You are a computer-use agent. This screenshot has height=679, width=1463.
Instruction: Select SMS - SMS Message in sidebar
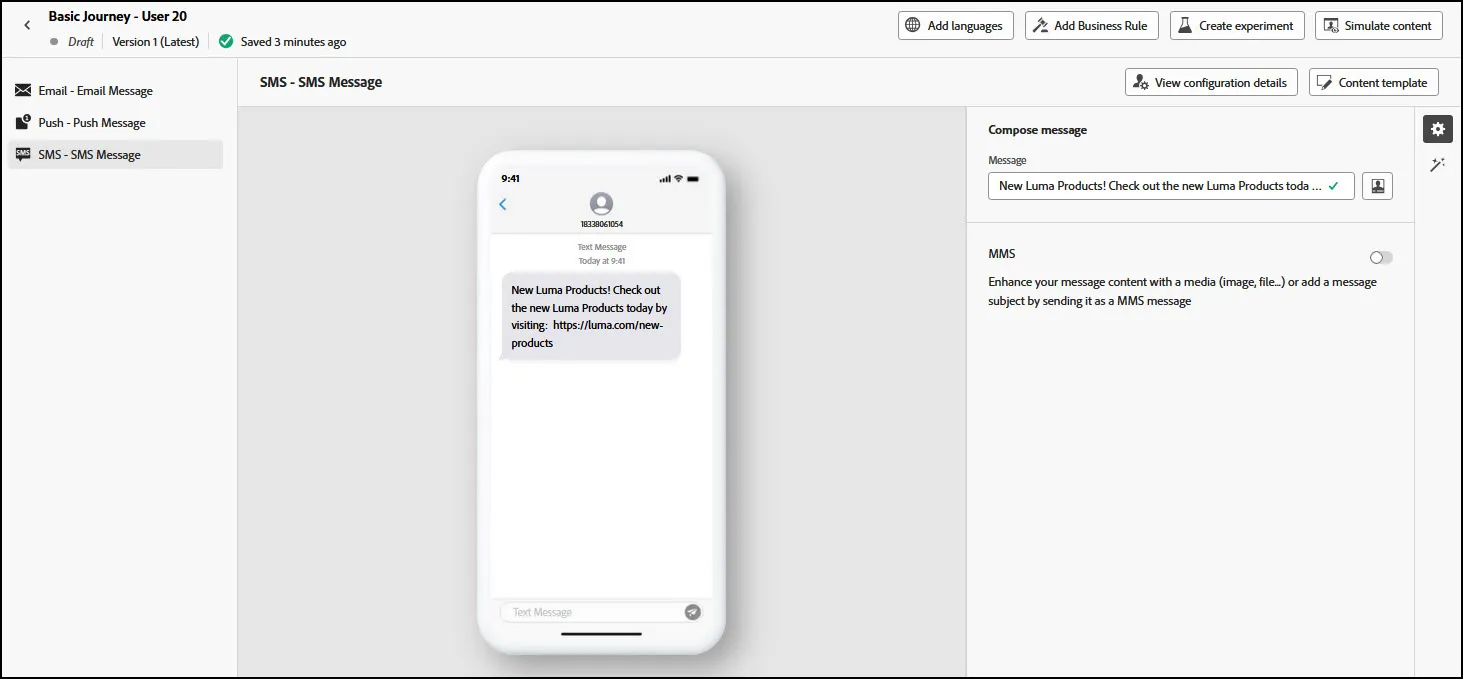click(115, 154)
